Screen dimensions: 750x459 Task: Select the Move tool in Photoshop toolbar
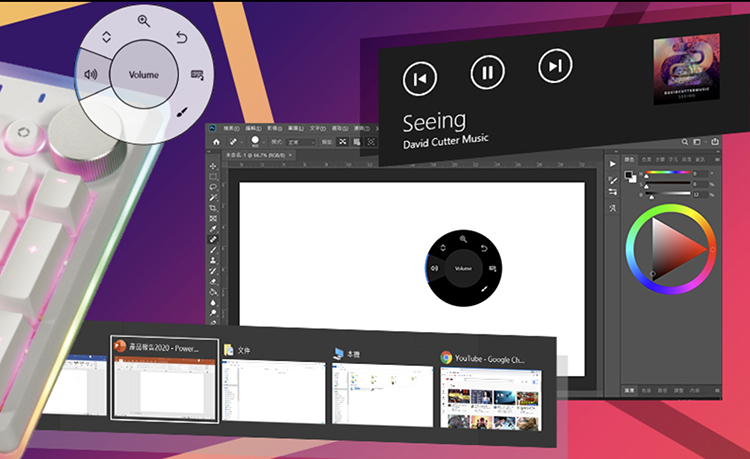tap(214, 164)
